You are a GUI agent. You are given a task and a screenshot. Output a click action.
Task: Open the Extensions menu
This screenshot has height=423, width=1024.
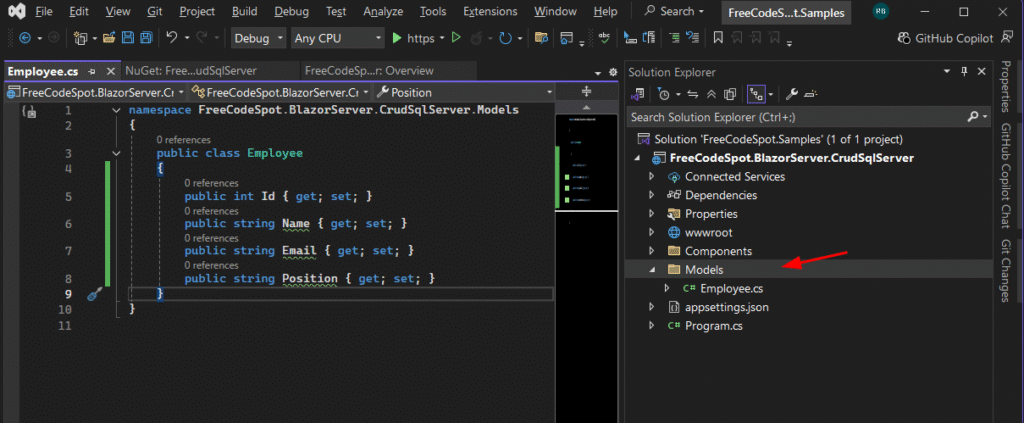point(490,11)
